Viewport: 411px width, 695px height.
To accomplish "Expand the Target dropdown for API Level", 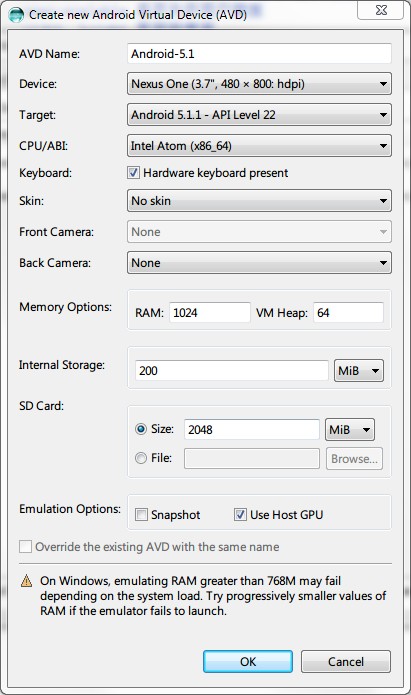I will click(x=259, y=115).
